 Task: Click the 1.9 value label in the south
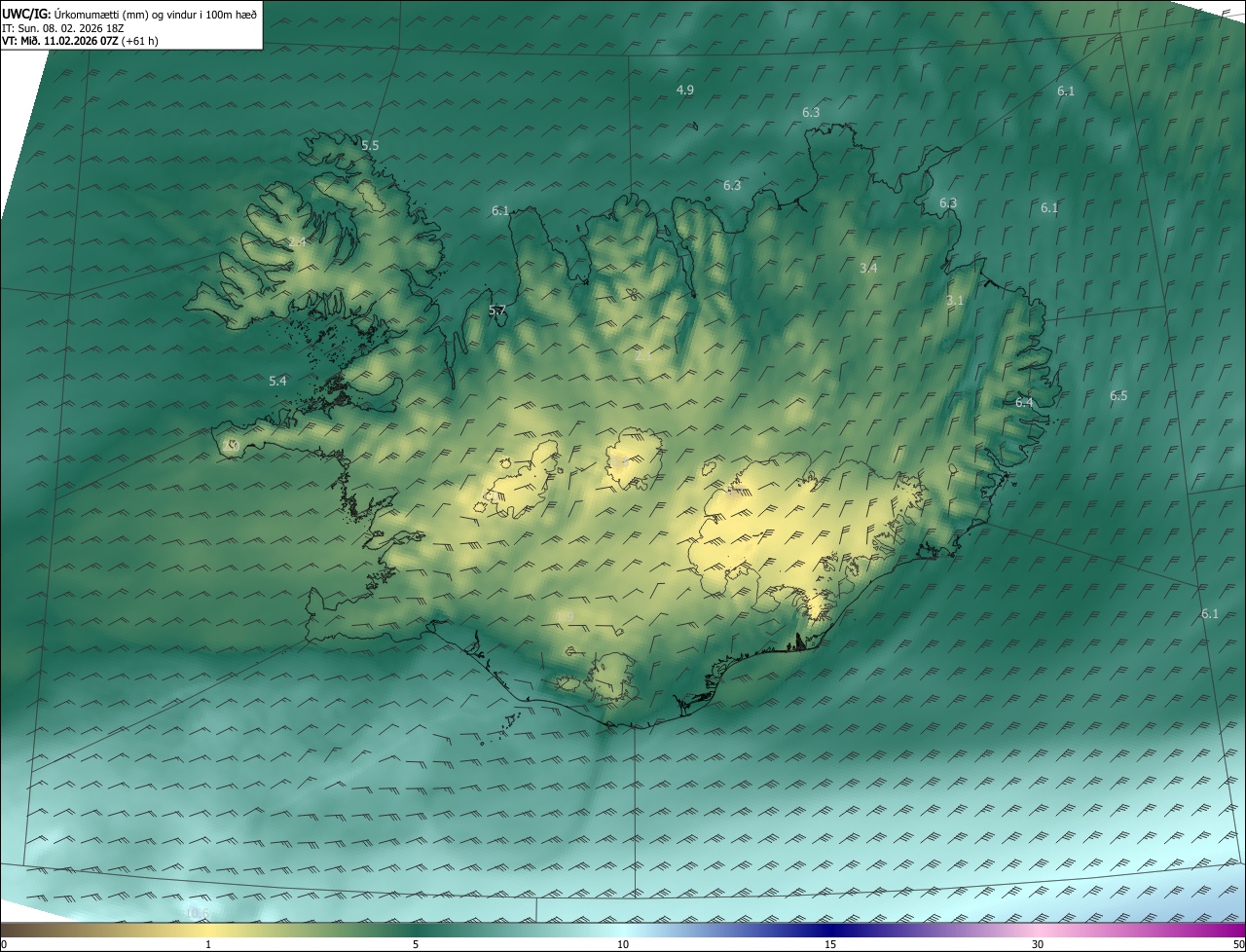[564, 616]
